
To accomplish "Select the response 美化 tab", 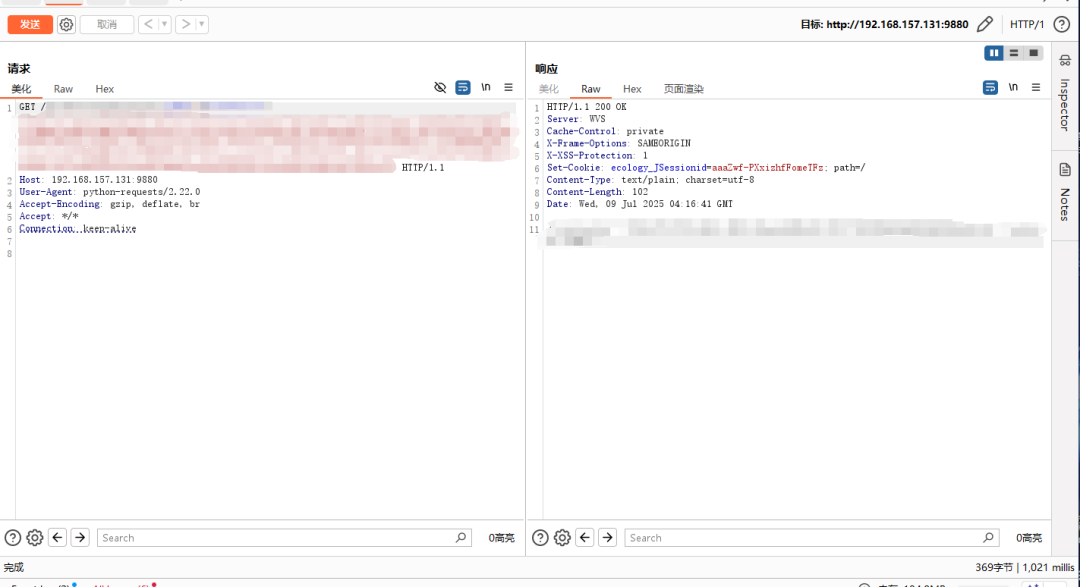I will point(549,89).
